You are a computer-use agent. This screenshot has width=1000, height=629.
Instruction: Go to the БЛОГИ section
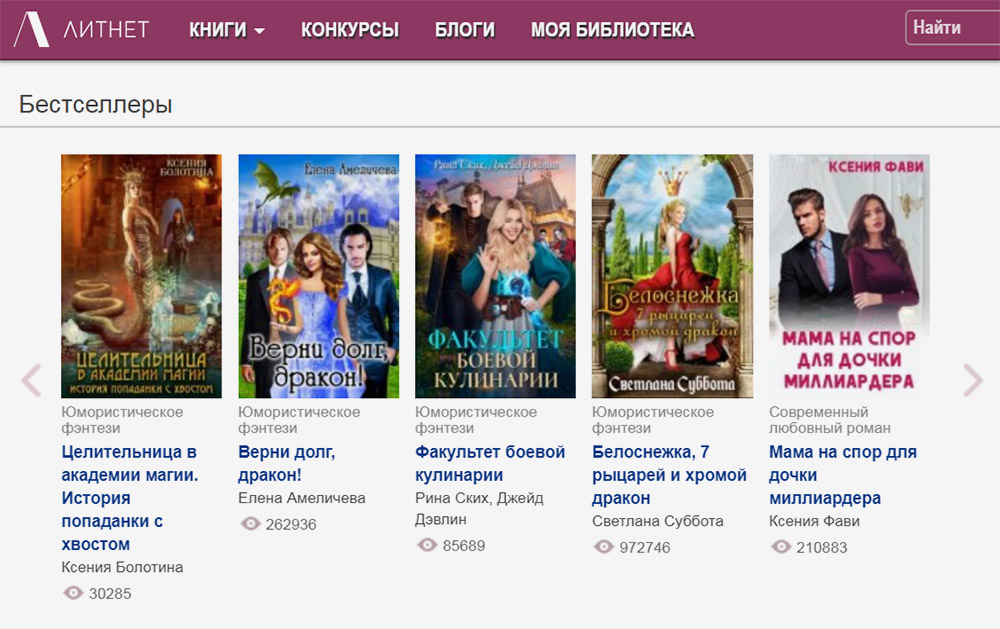pos(465,30)
